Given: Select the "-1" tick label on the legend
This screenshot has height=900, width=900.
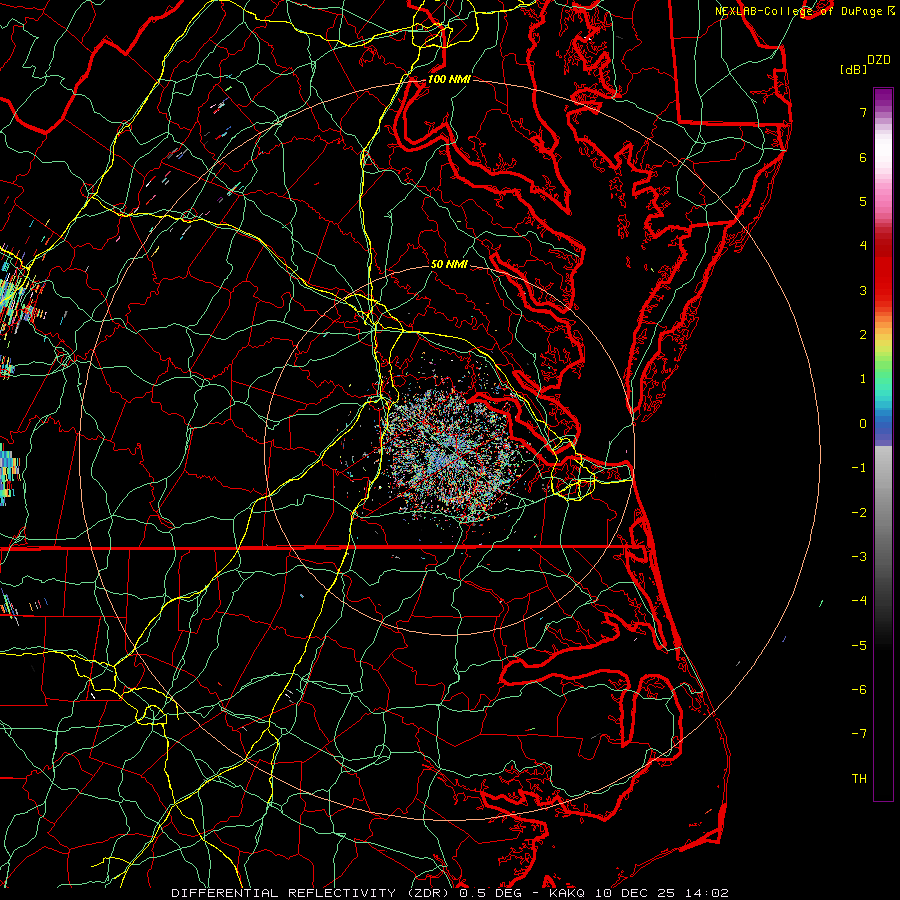Looking at the screenshot, I should 859,468.
